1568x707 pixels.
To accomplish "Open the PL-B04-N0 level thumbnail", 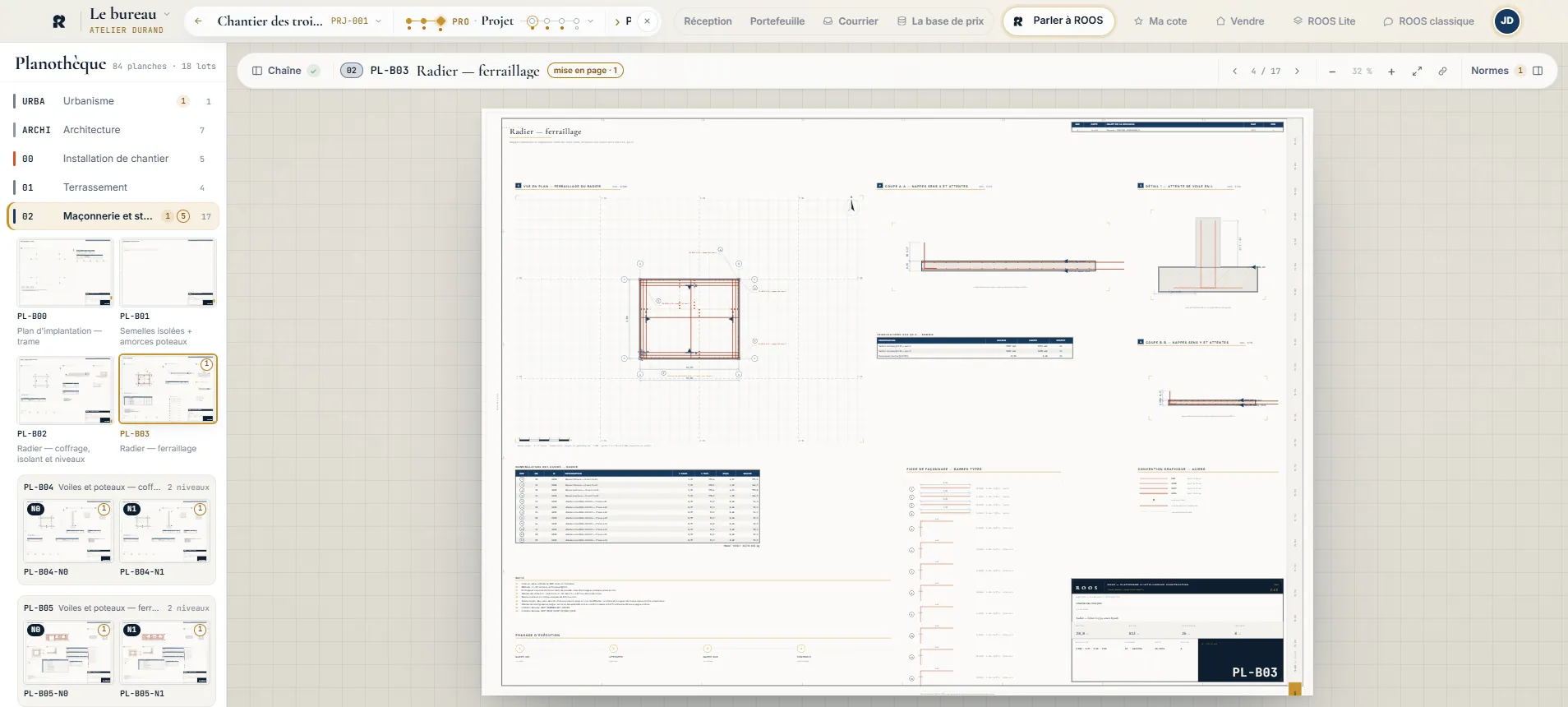I will tap(68, 531).
